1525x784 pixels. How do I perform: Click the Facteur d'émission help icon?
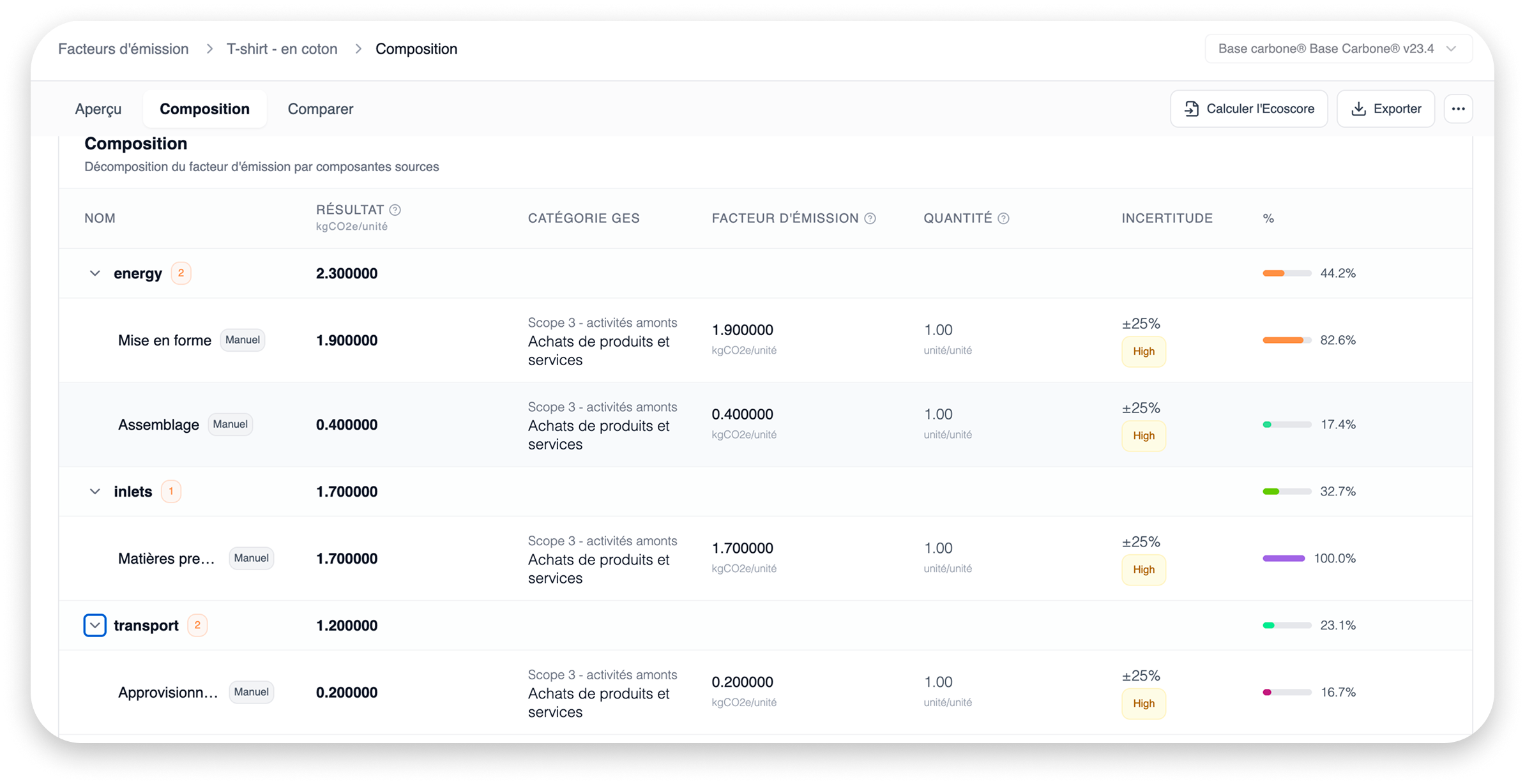click(x=870, y=218)
